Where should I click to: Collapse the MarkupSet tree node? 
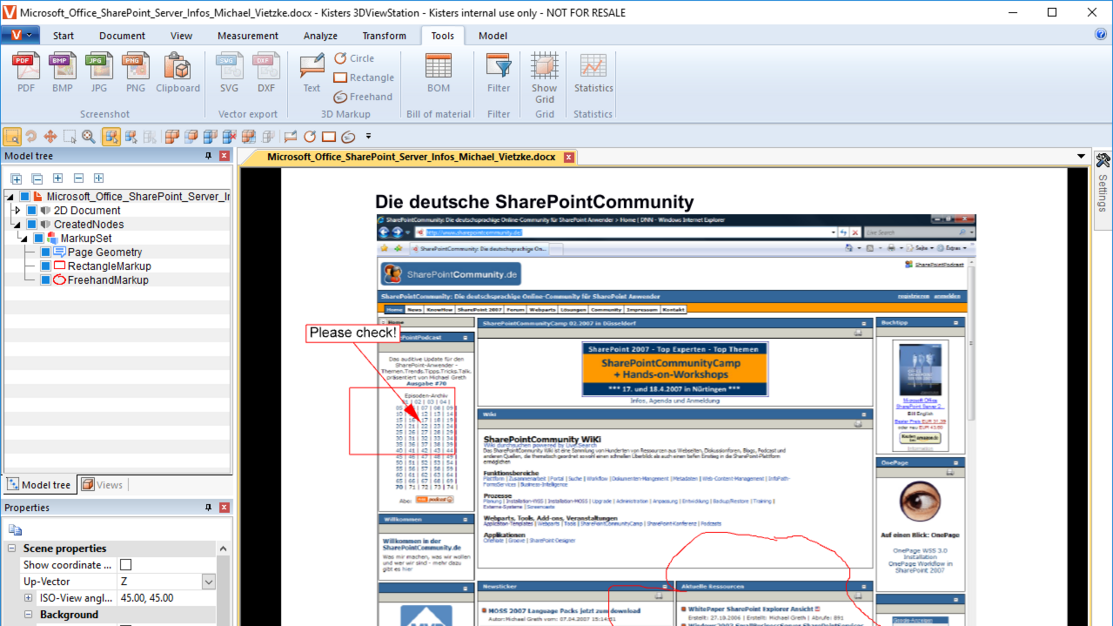24,239
